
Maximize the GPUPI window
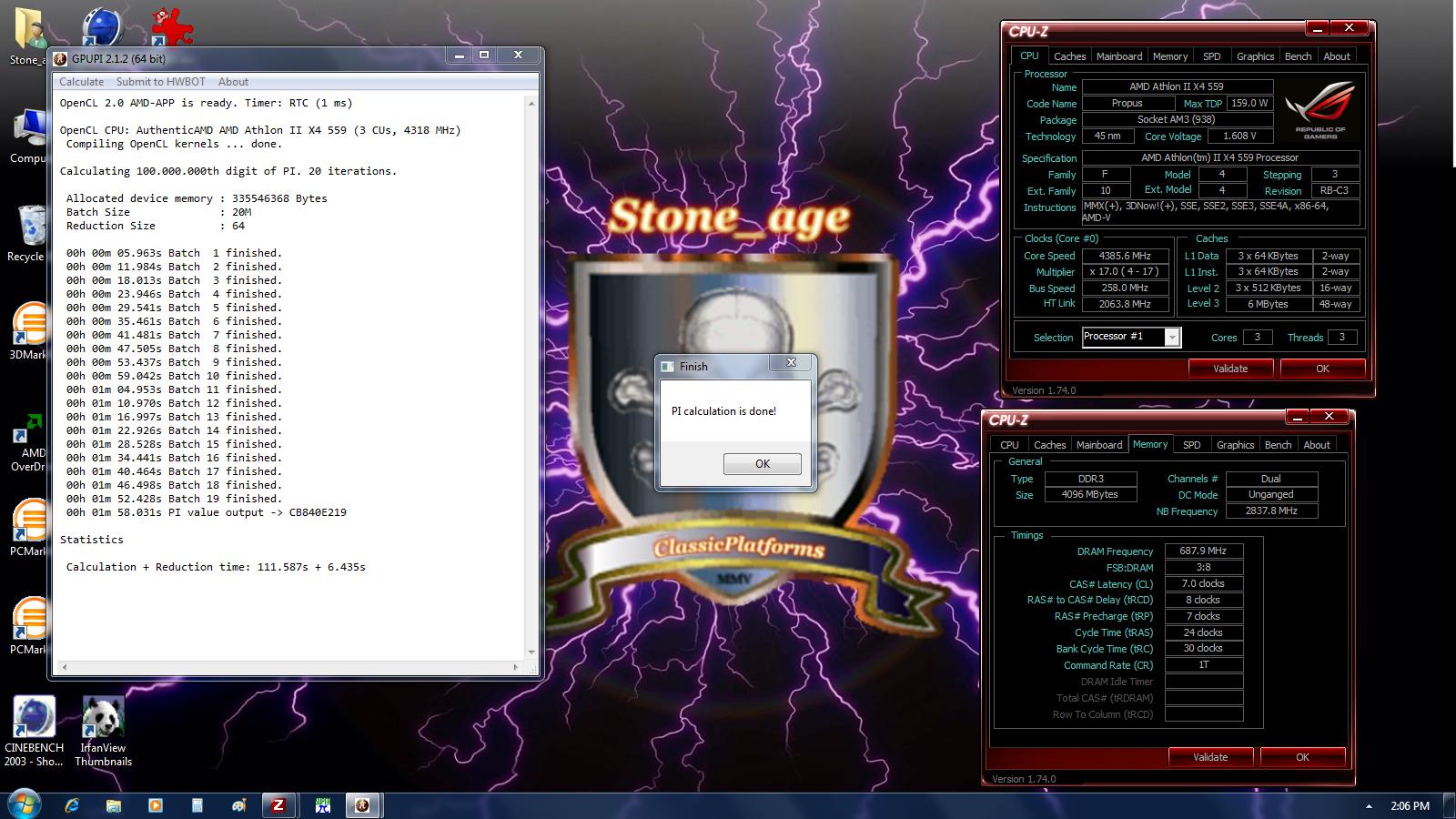click(x=484, y=56)
